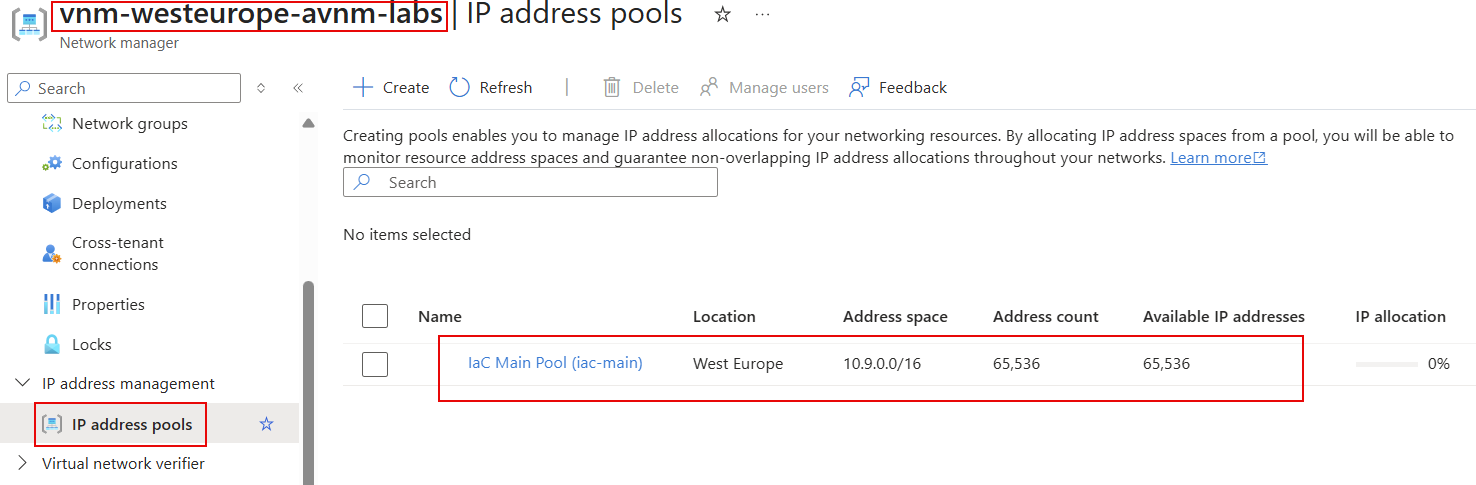Click the pool search magnifier icon

coord(363,182)
